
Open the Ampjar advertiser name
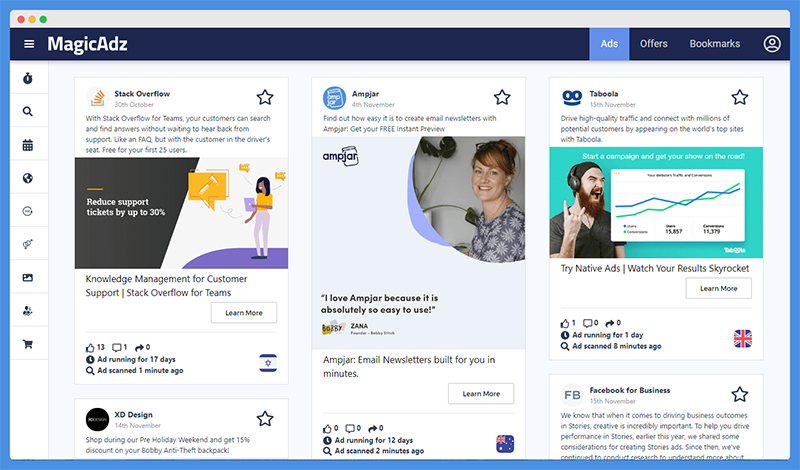pyautogui.click(x=365, y=94)
